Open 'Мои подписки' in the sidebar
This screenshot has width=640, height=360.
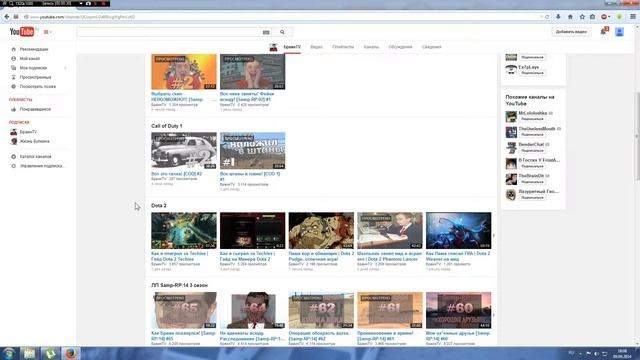point(33,68)
